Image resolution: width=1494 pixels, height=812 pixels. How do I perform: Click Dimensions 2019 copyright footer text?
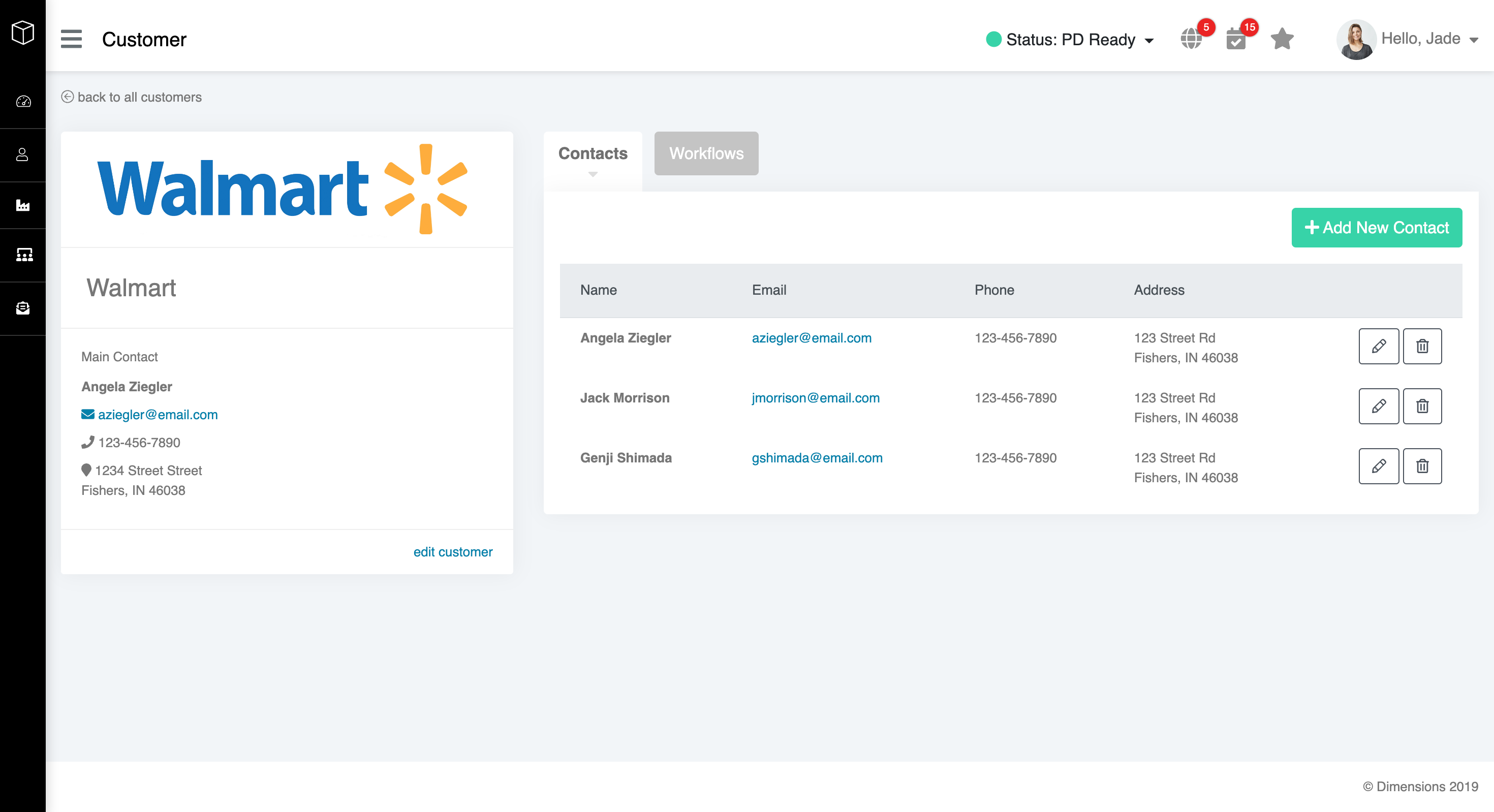click(1420, 787)
